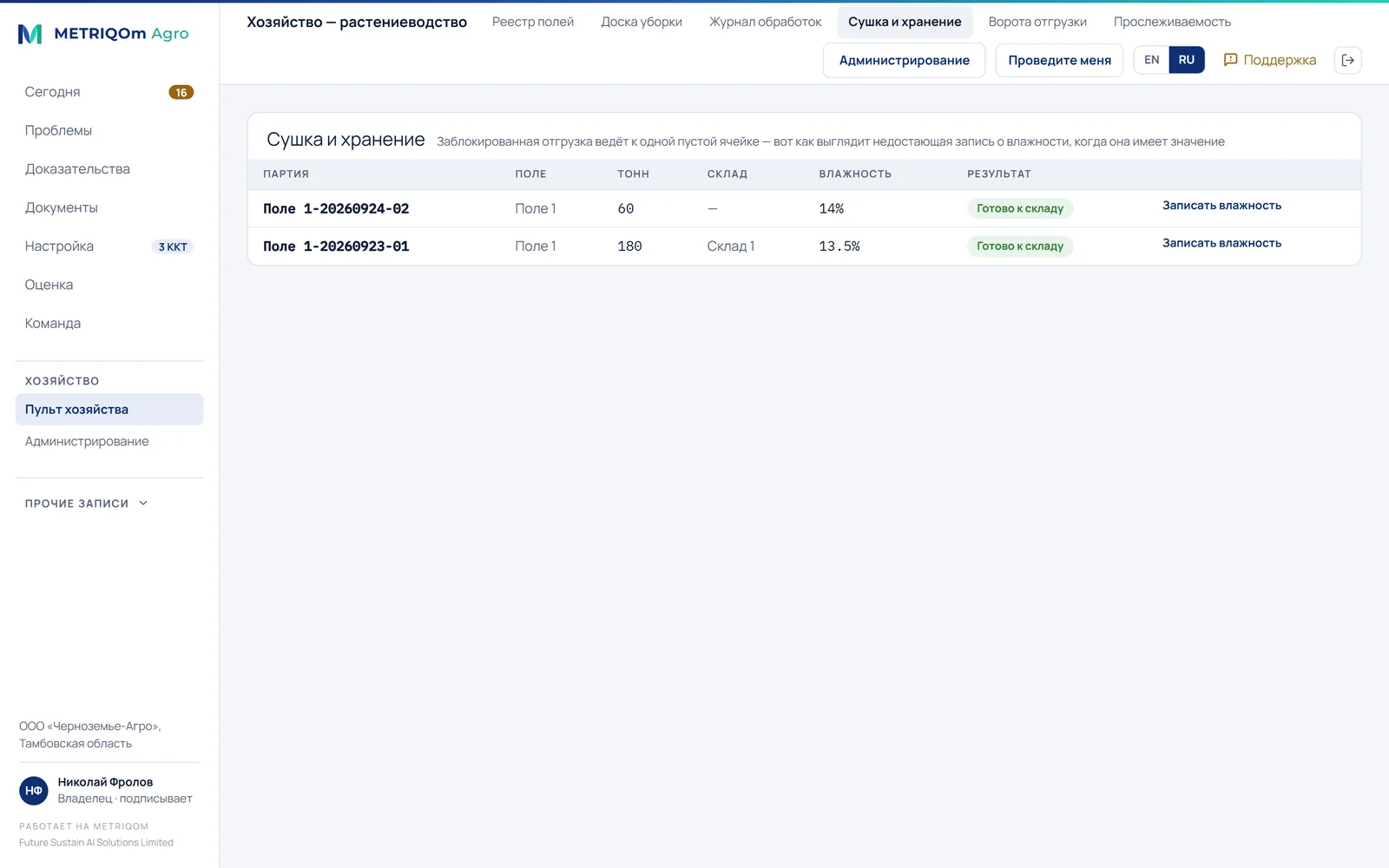This screenshot has width=1389, height=868.
Task: Switch to Ворота отгрузки tab
Action: click(x=1037, y=22)
